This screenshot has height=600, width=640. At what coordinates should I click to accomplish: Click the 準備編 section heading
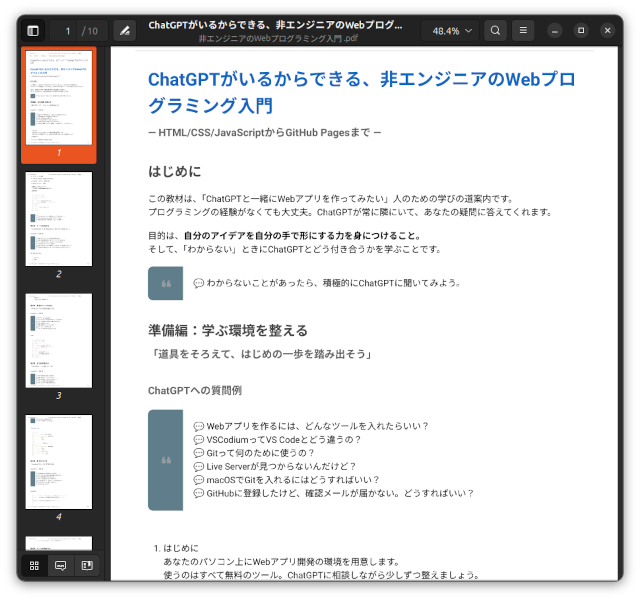[227, 330]
